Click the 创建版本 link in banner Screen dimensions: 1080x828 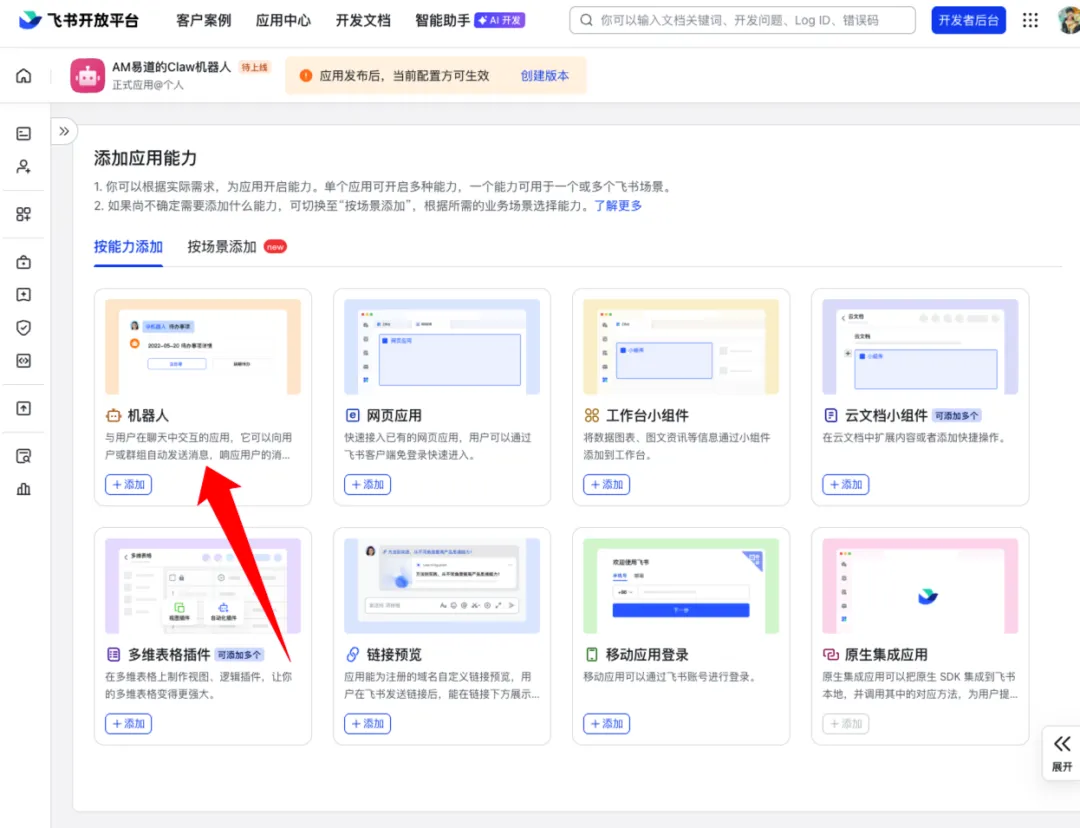[544, 76]
